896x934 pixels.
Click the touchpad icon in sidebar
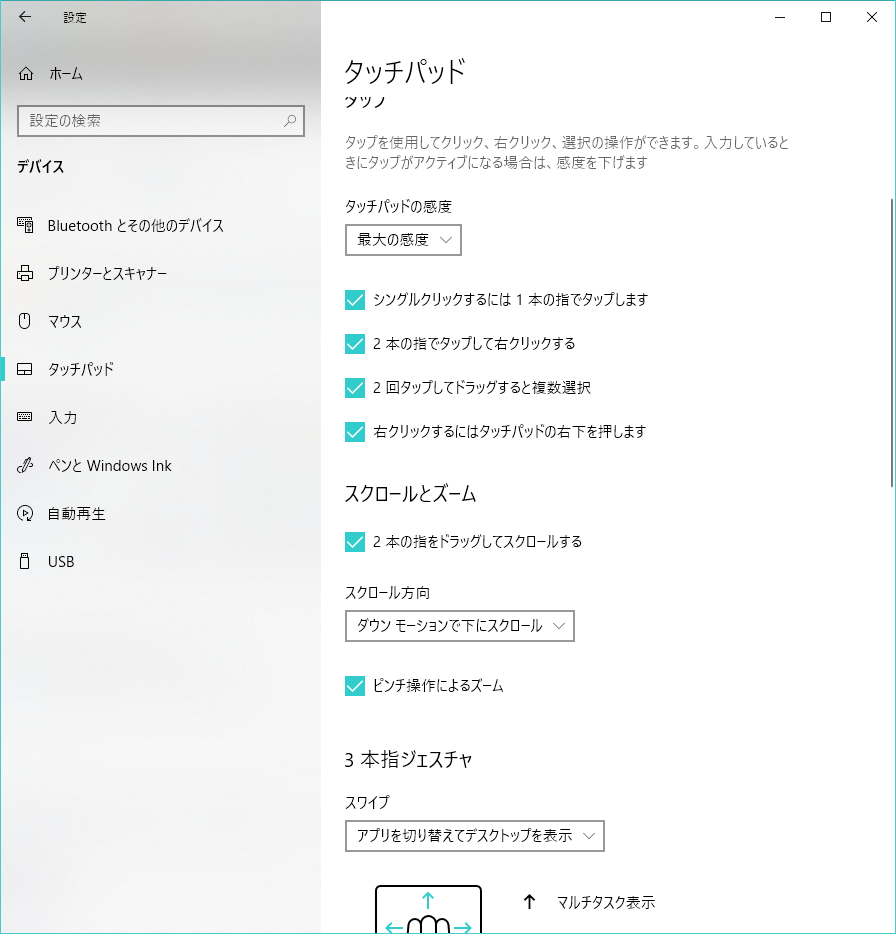point(25,369)
